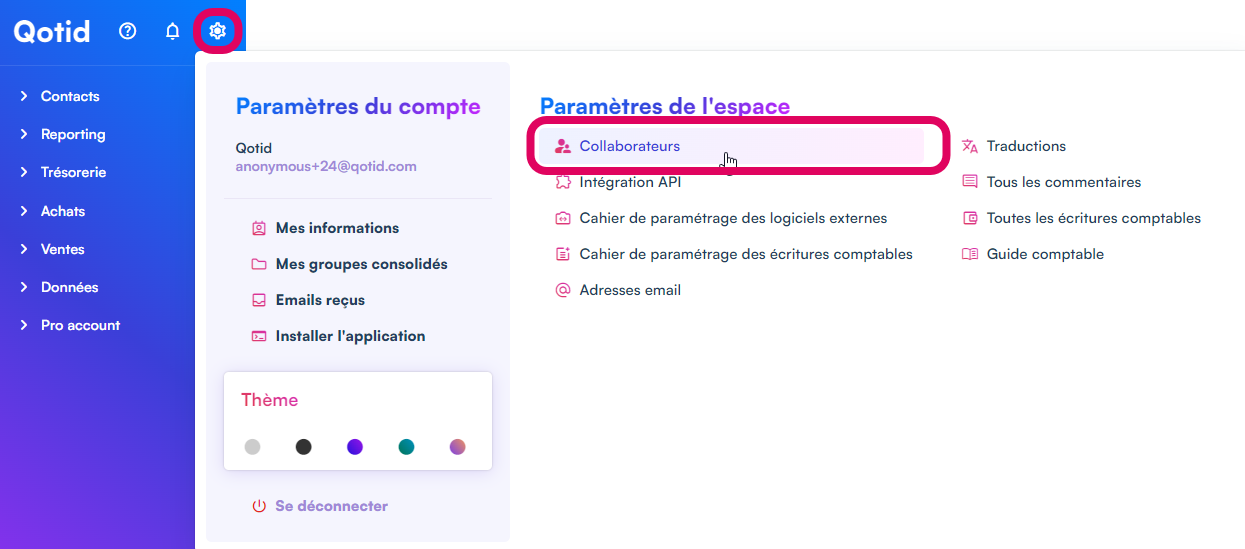Open Cahier de paramétrage des logiciels externes

coord(733,218)
